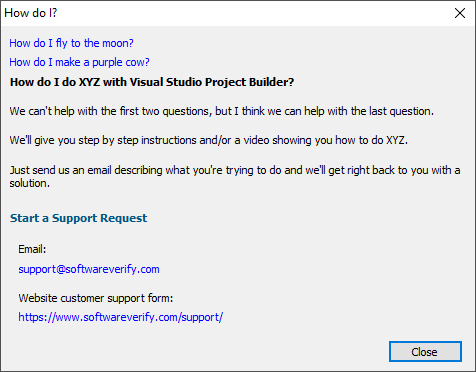Image resolution: width=476 pixels, height=372 pixels.
Task: Click the Close button at the dialog bottom
Action: click(425, 352)
